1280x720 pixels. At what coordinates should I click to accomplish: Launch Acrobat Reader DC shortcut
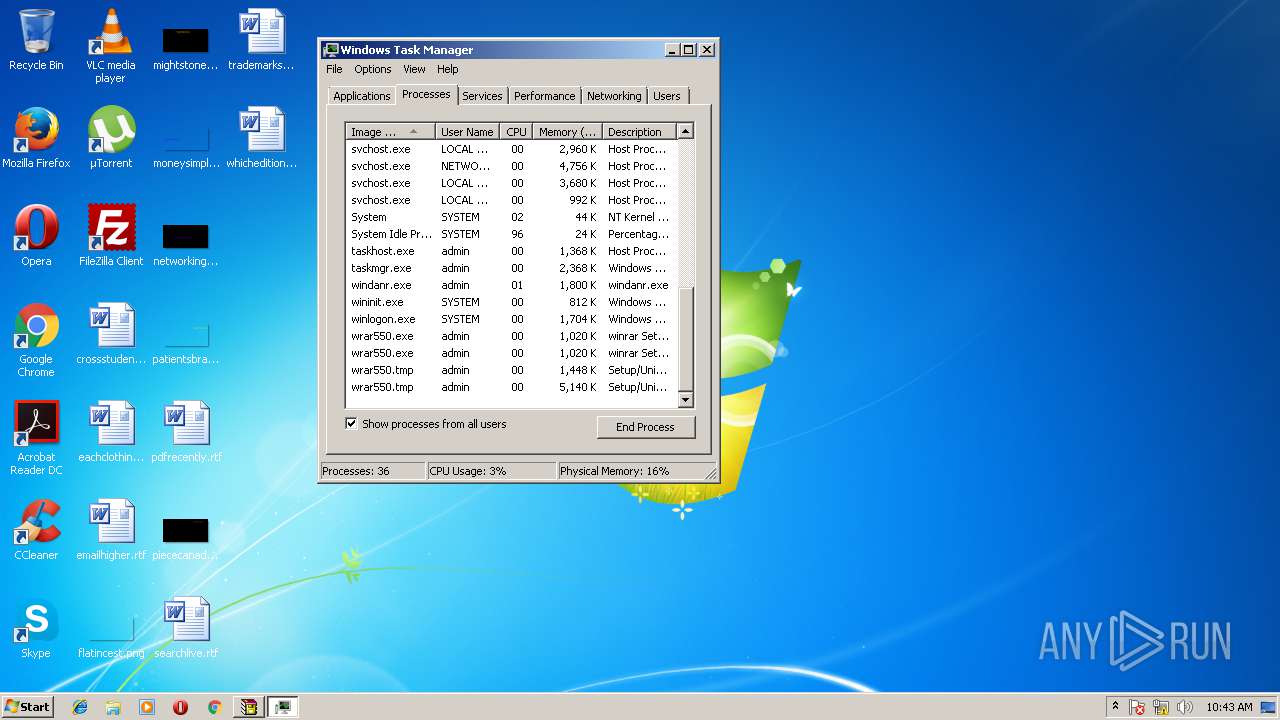tap(36, 438)
